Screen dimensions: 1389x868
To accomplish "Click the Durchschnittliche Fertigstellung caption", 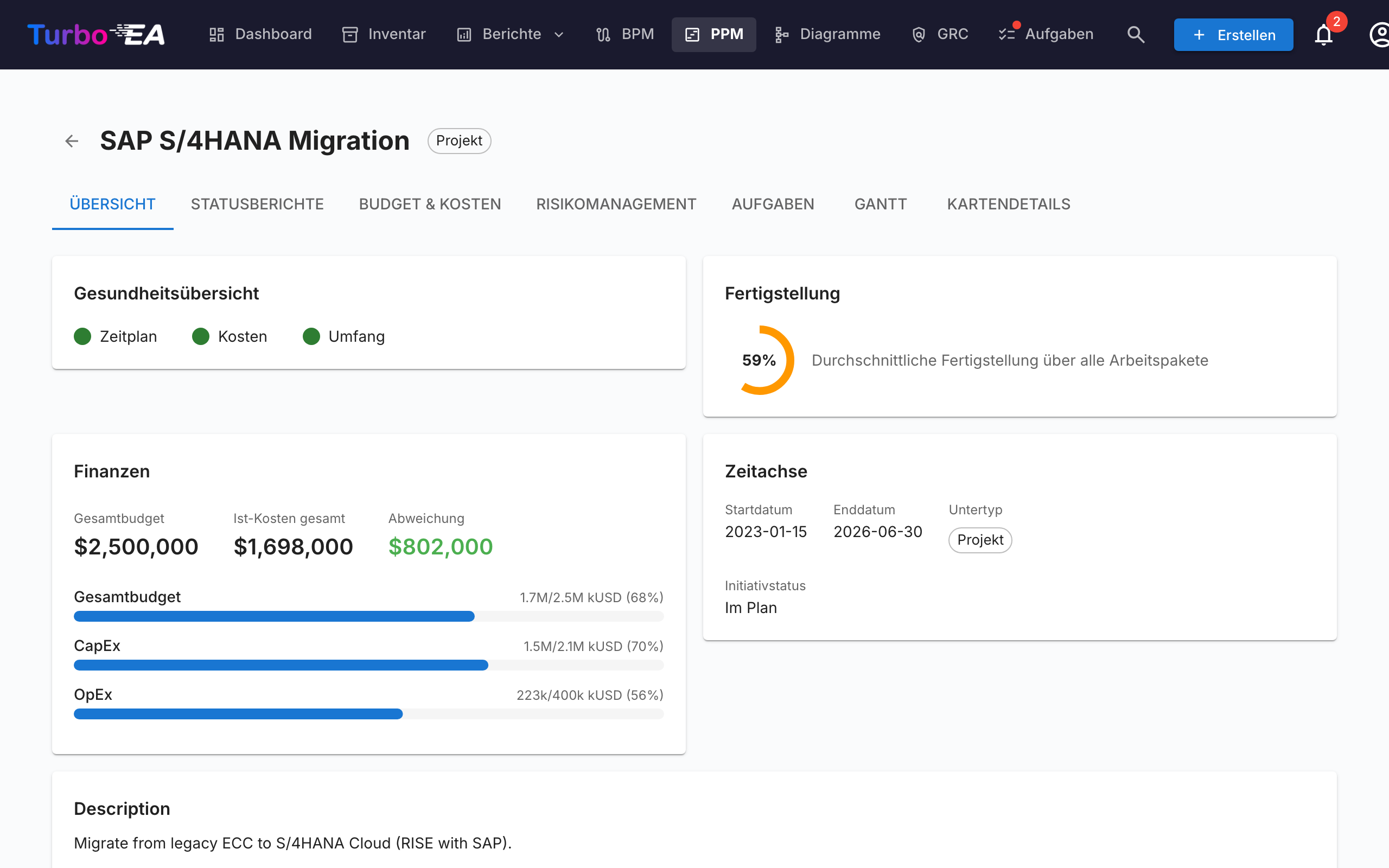I will click(1010, 361).
